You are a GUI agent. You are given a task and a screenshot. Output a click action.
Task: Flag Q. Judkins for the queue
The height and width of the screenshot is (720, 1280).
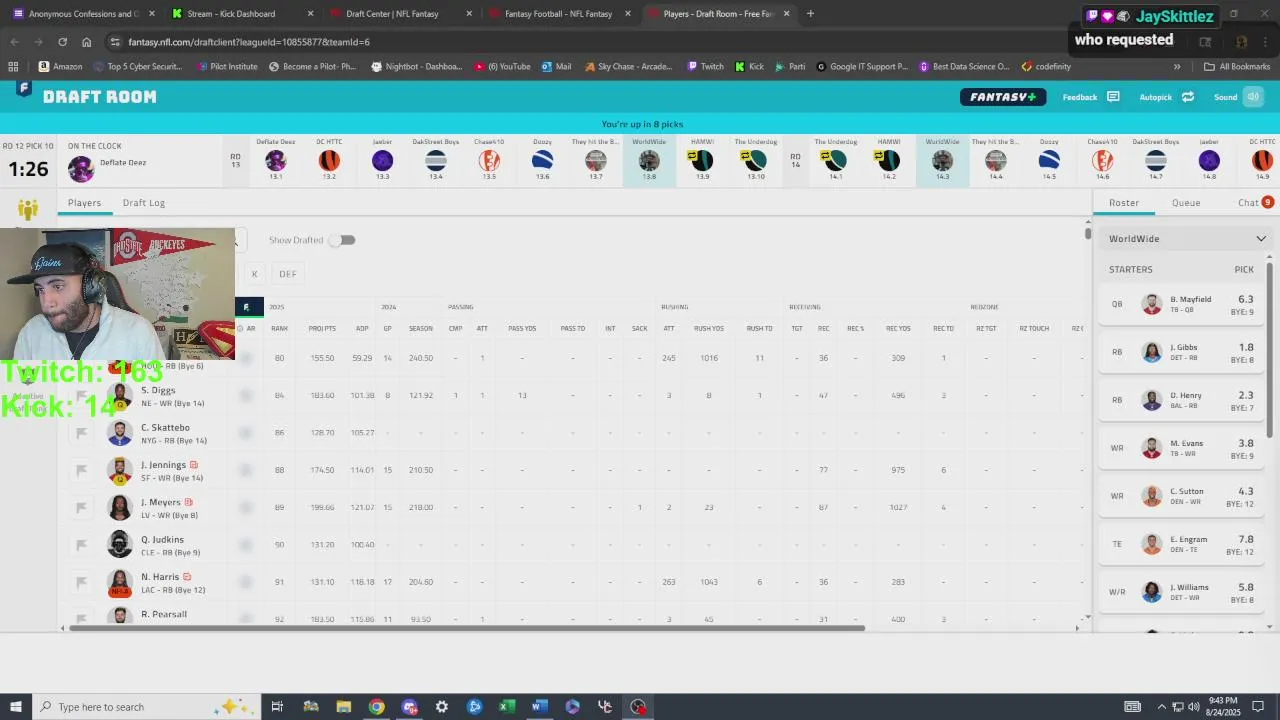pos(82,545)
